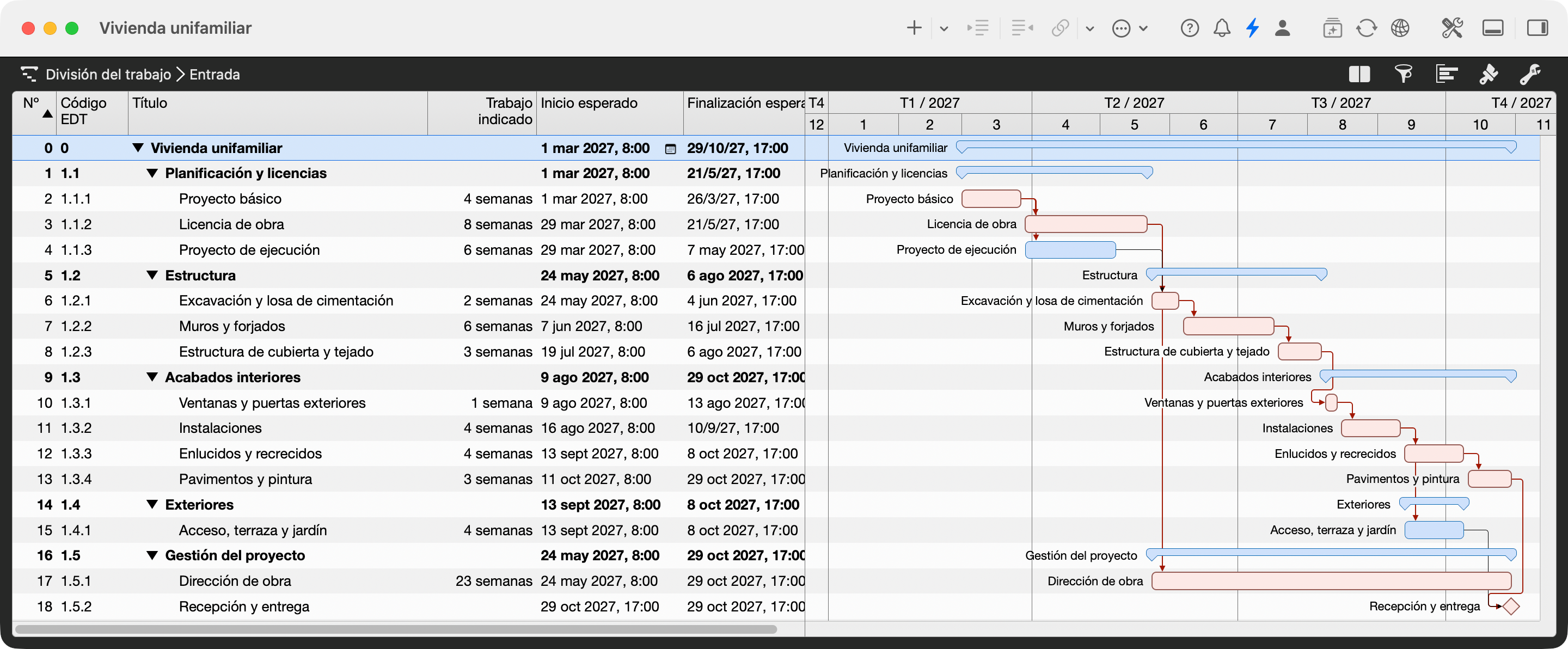Image resolution: width=1568 pixels, height=649 pixels.
Task: Open the help question mark icon
Action: tap(1190, 28)
